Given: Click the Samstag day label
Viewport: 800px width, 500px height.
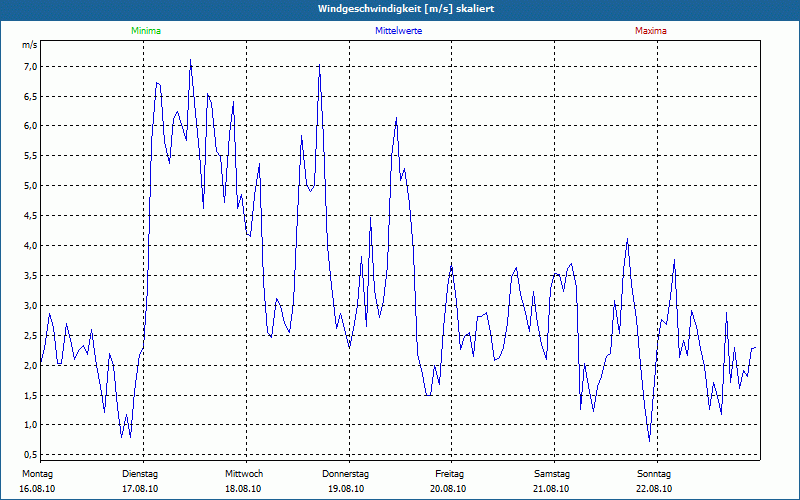Looking at the screenshot, I should [552, 474].
